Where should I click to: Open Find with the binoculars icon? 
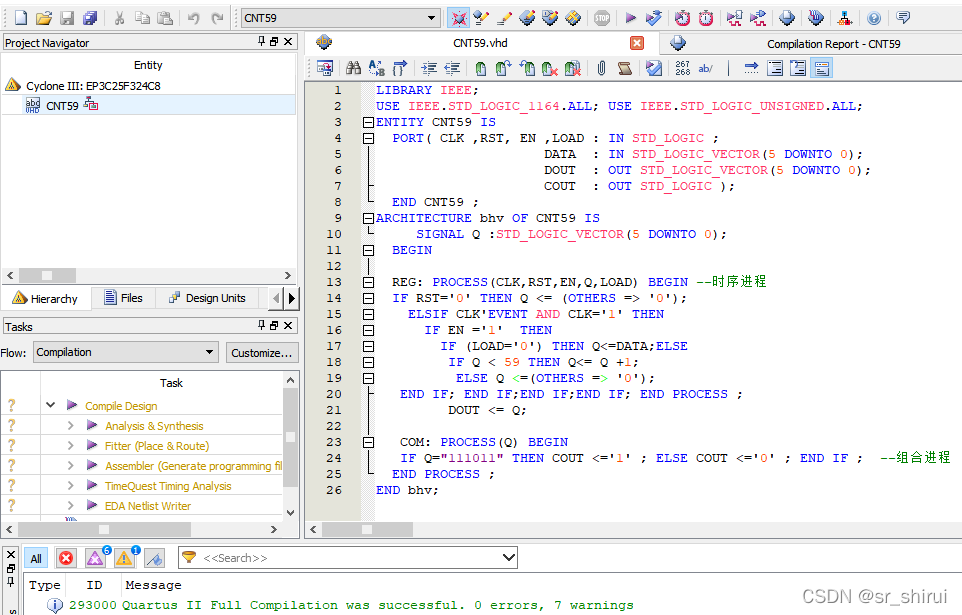coord(353,68)
